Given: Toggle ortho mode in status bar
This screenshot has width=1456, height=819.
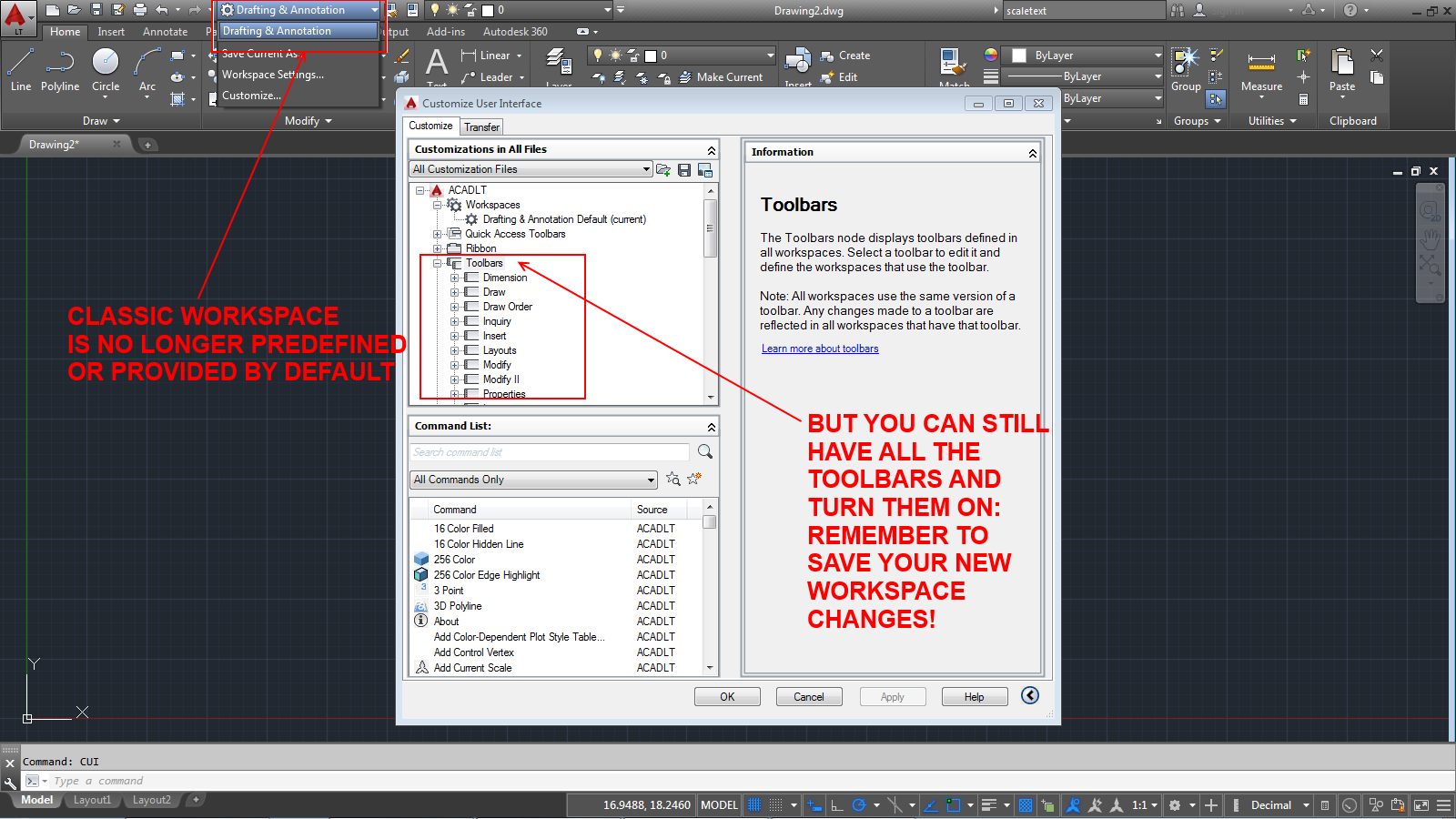Looking at the screenshot, I should [837, 805].
